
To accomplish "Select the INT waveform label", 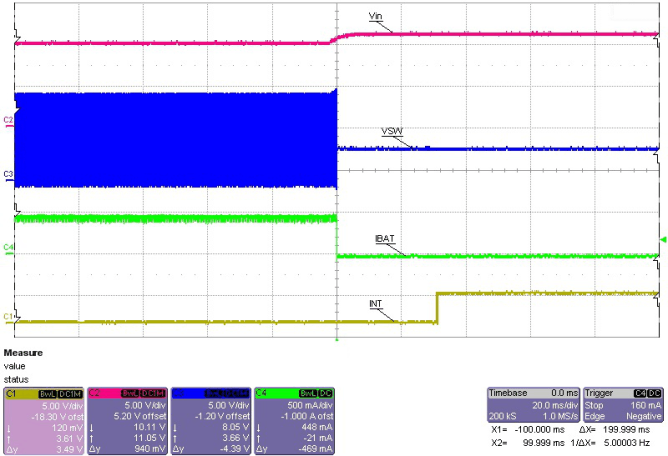I will pyautogui.click(x=376, y=305).
